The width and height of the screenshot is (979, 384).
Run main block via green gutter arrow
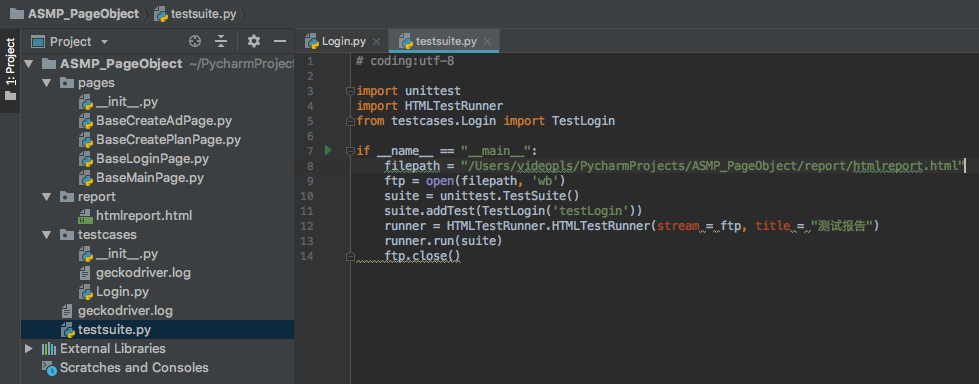pyautogui.click(x=328, y=150)
